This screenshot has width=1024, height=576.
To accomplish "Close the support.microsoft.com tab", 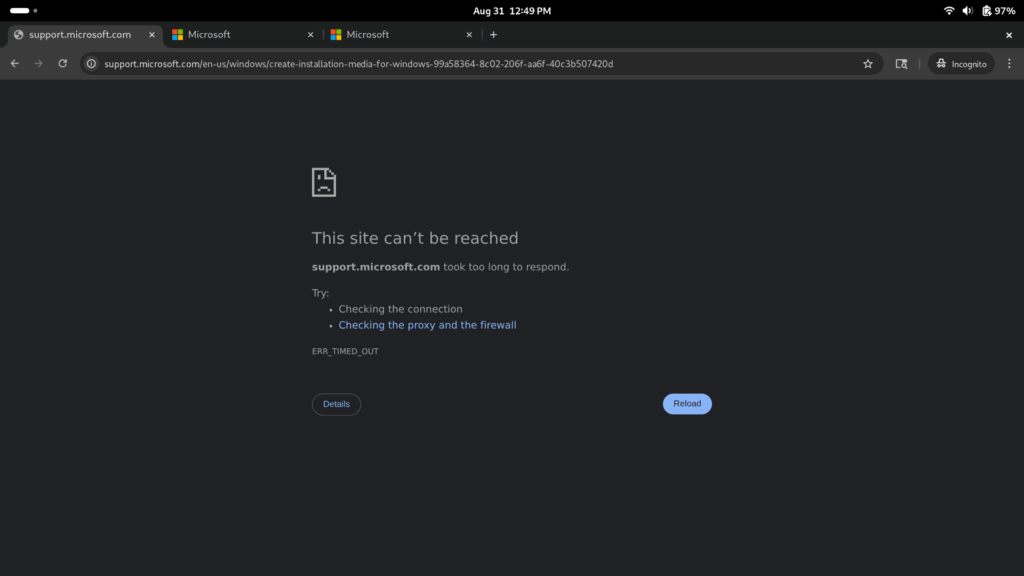I will pos(152,35).
